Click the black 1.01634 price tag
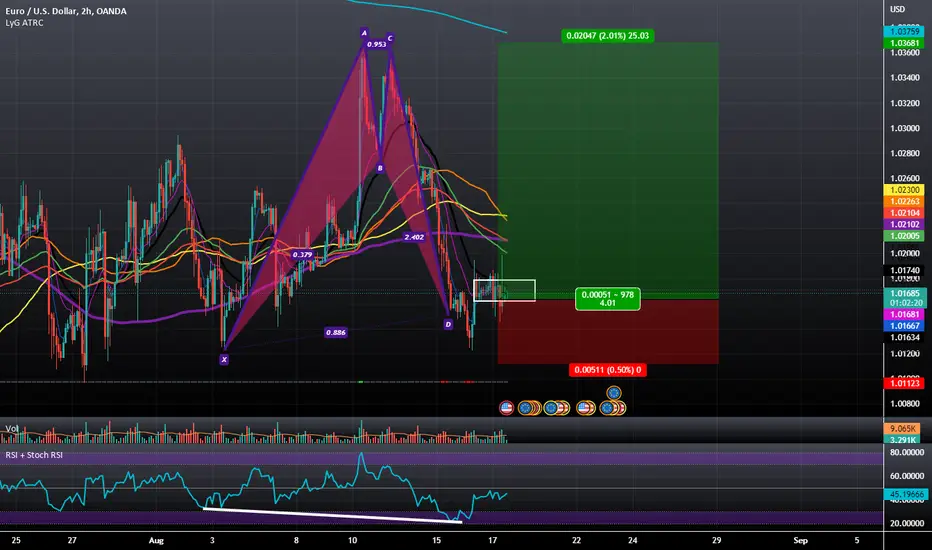 click(904, 338)
